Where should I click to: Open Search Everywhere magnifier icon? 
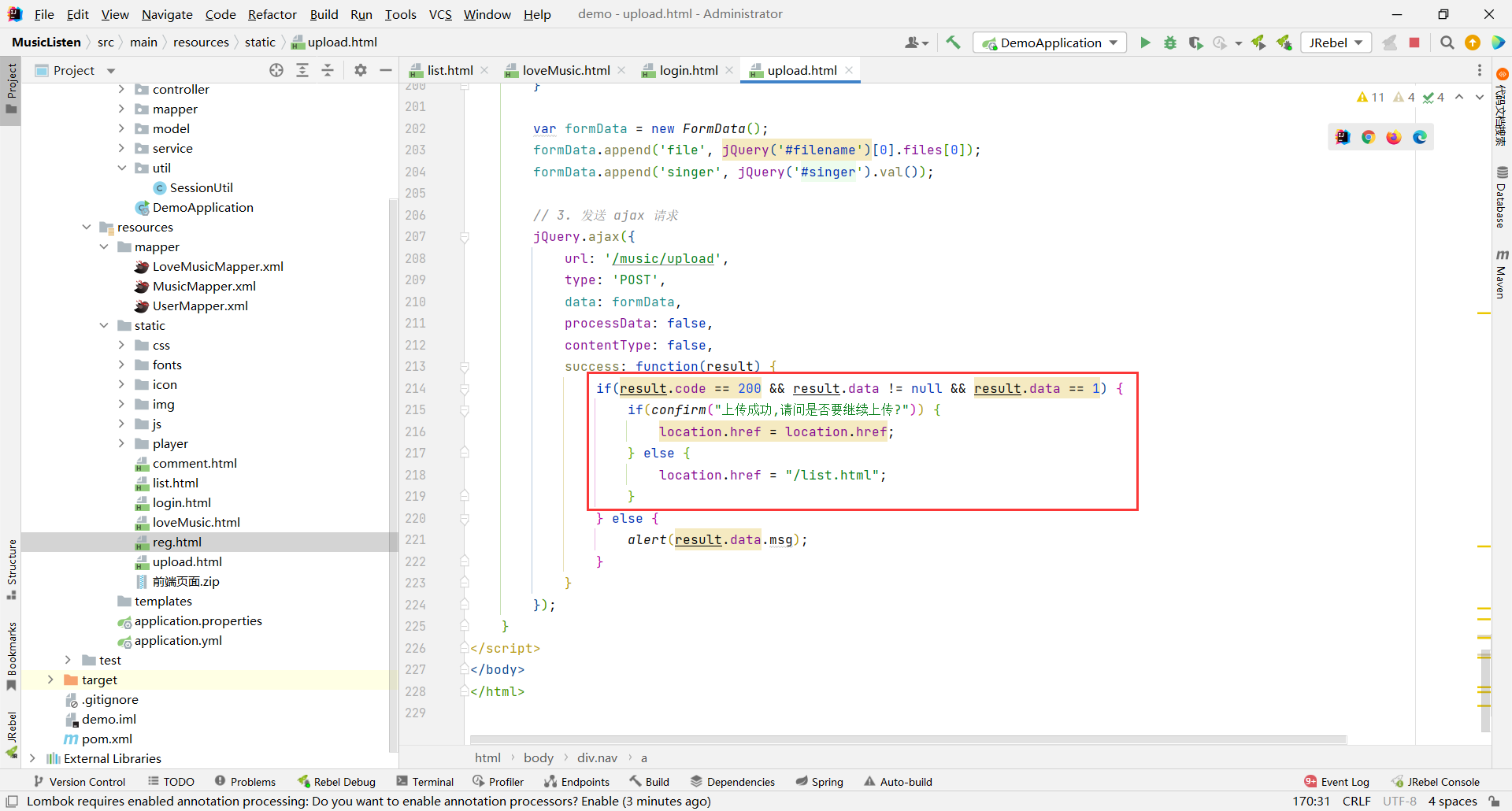[1447, 43]
